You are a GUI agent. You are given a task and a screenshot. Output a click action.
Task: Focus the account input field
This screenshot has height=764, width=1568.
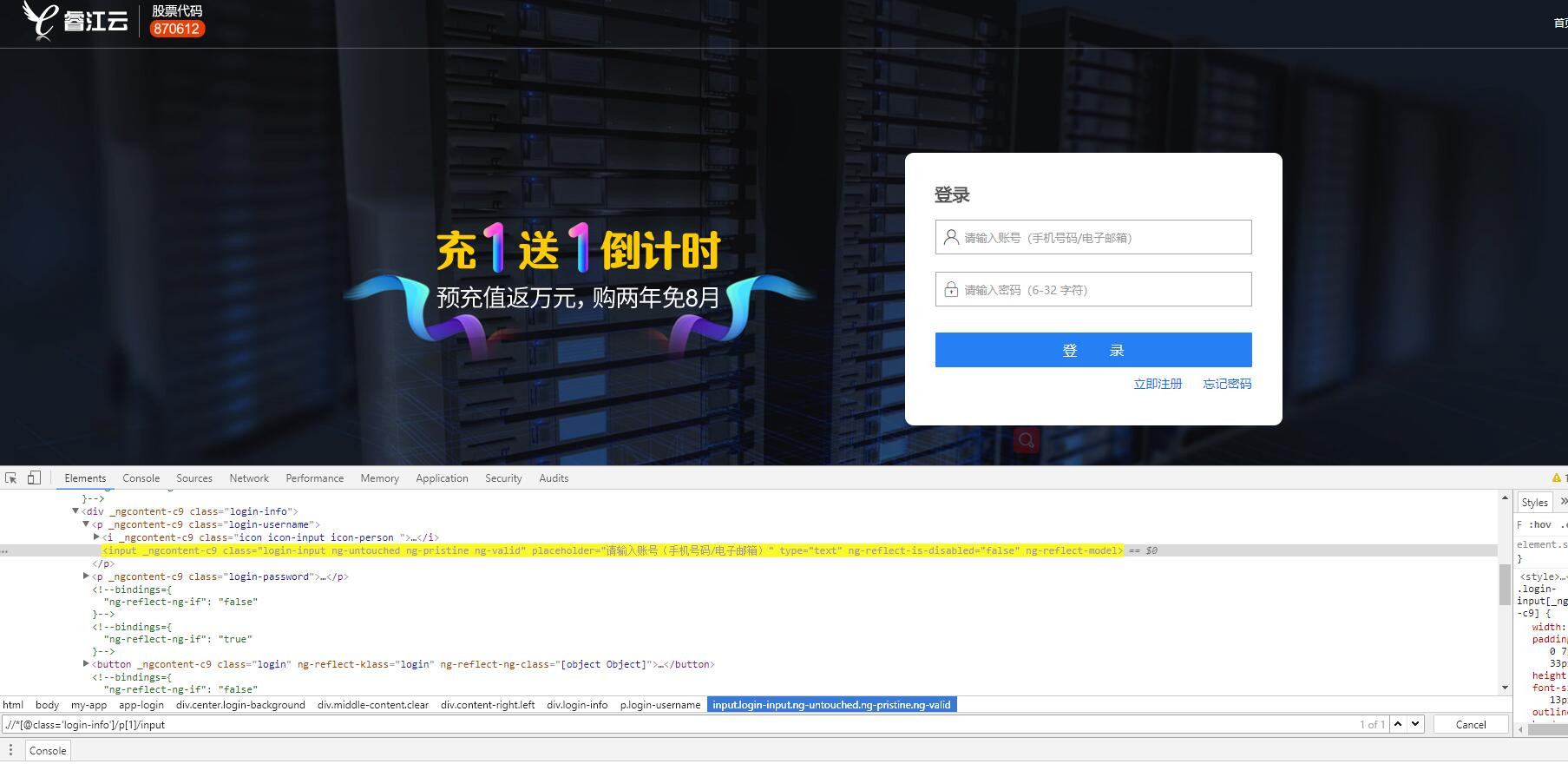coord(1093,237)
